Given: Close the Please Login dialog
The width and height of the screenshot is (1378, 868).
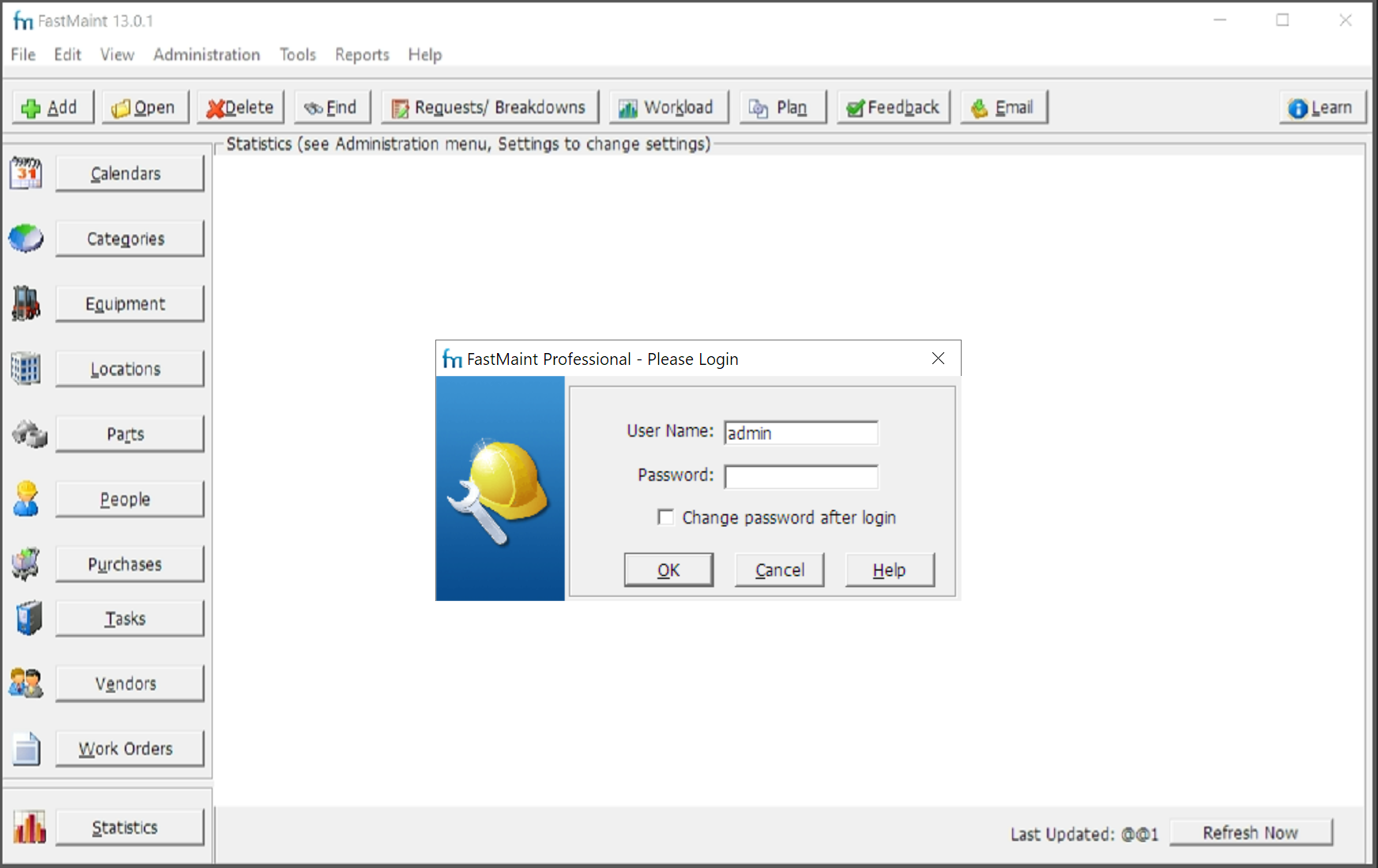Looking at the screenshot, I should (x=938, y=359).
